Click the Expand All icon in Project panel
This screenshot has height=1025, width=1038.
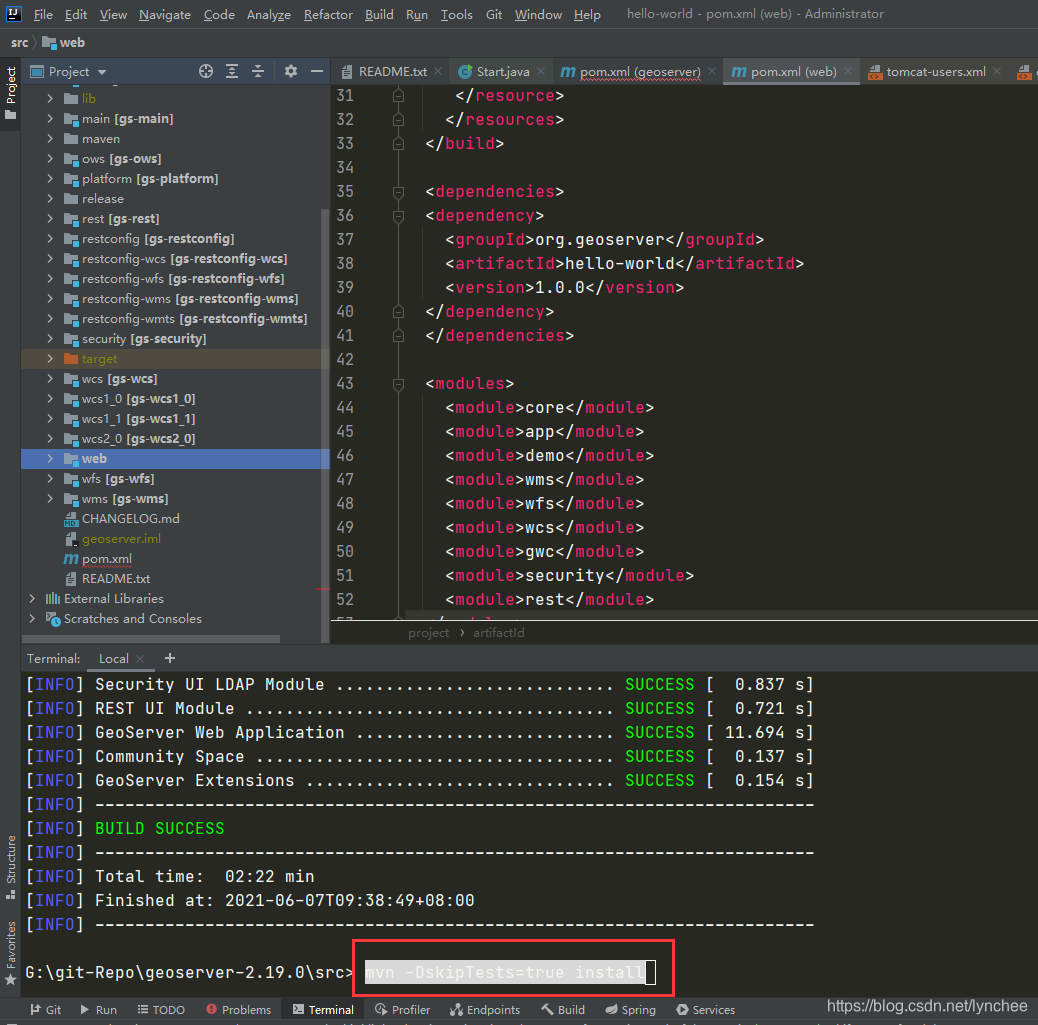pyautogui.click(x=232, y=72)
